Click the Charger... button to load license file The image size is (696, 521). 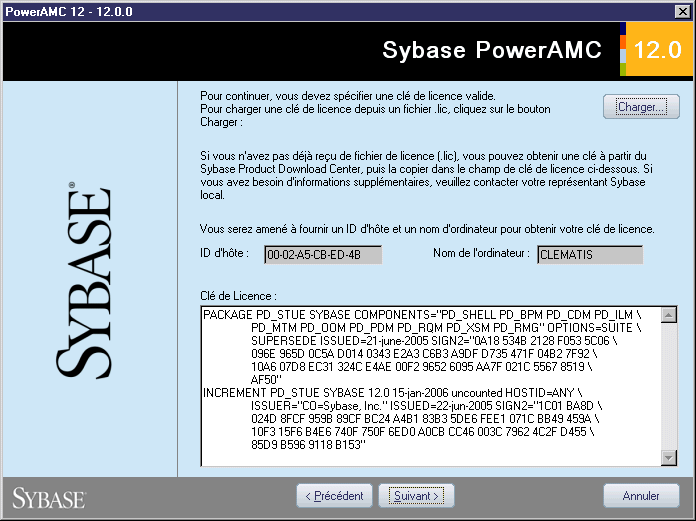tap(641, 107)
